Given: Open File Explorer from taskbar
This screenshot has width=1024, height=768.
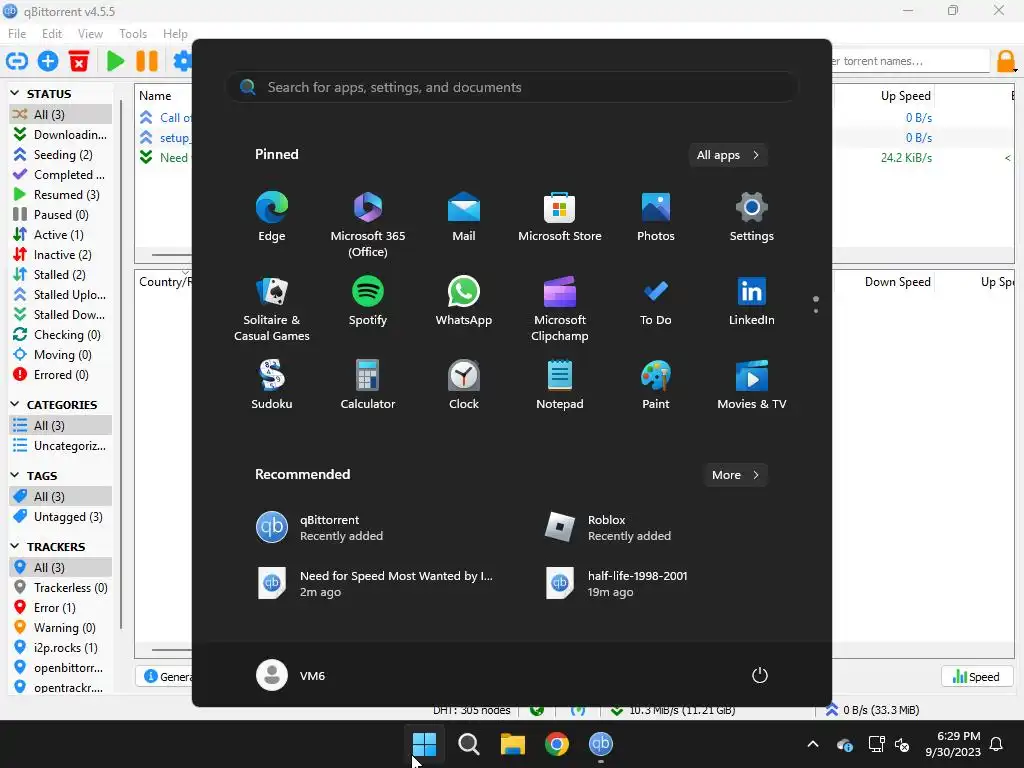Looking at the screenshot, I should click(x=513, y=743).
